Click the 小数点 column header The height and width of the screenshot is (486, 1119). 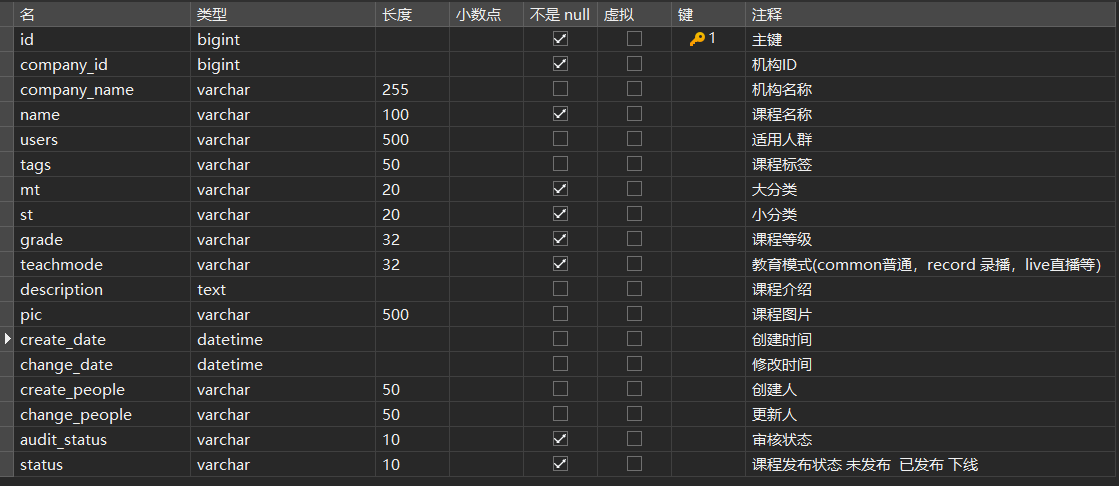tap(487, 14)
